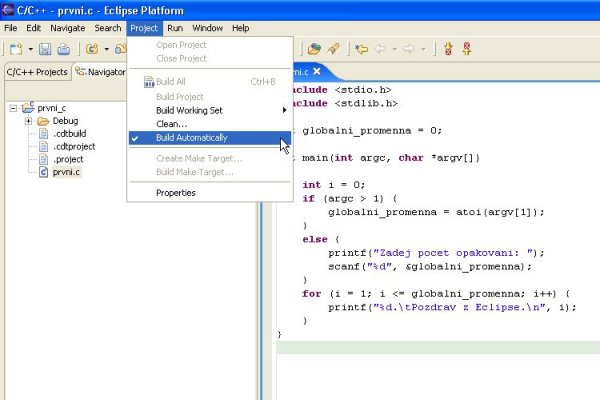
Task: Click the Save icon in toolbar
Action: (x=45, y=48)
